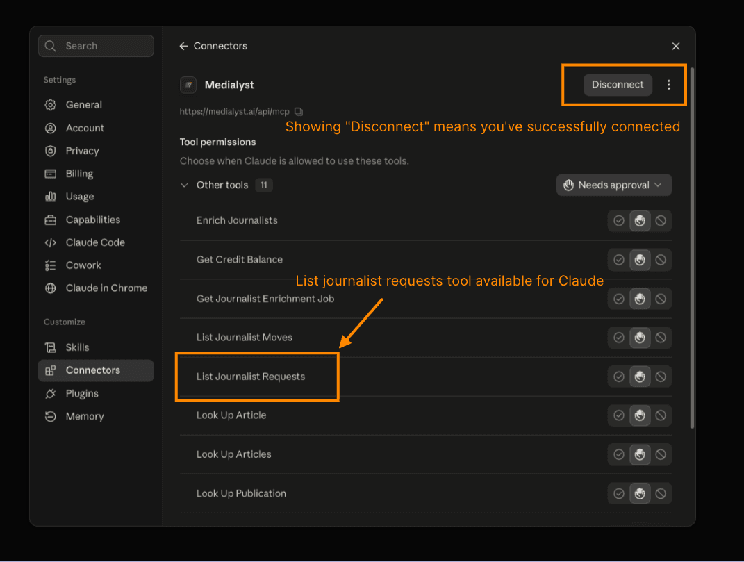Viewport: 744px width, 562px height.
Task: Click the tool list vertical scrollbar
Action: click(692, 249)
